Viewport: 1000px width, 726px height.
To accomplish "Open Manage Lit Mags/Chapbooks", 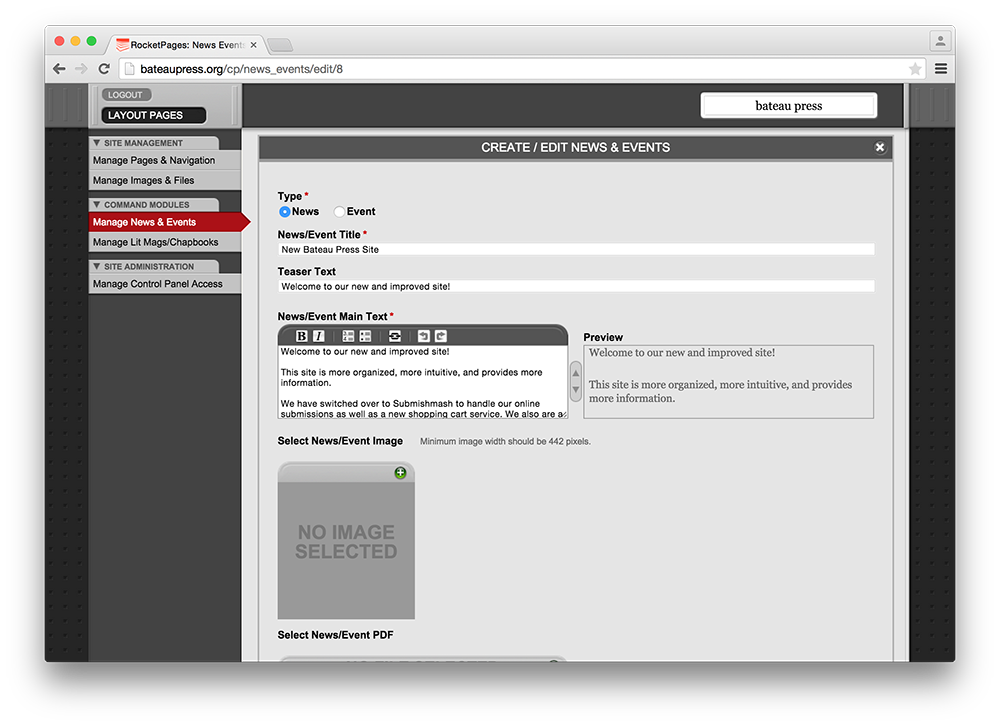I will point(155,243).
